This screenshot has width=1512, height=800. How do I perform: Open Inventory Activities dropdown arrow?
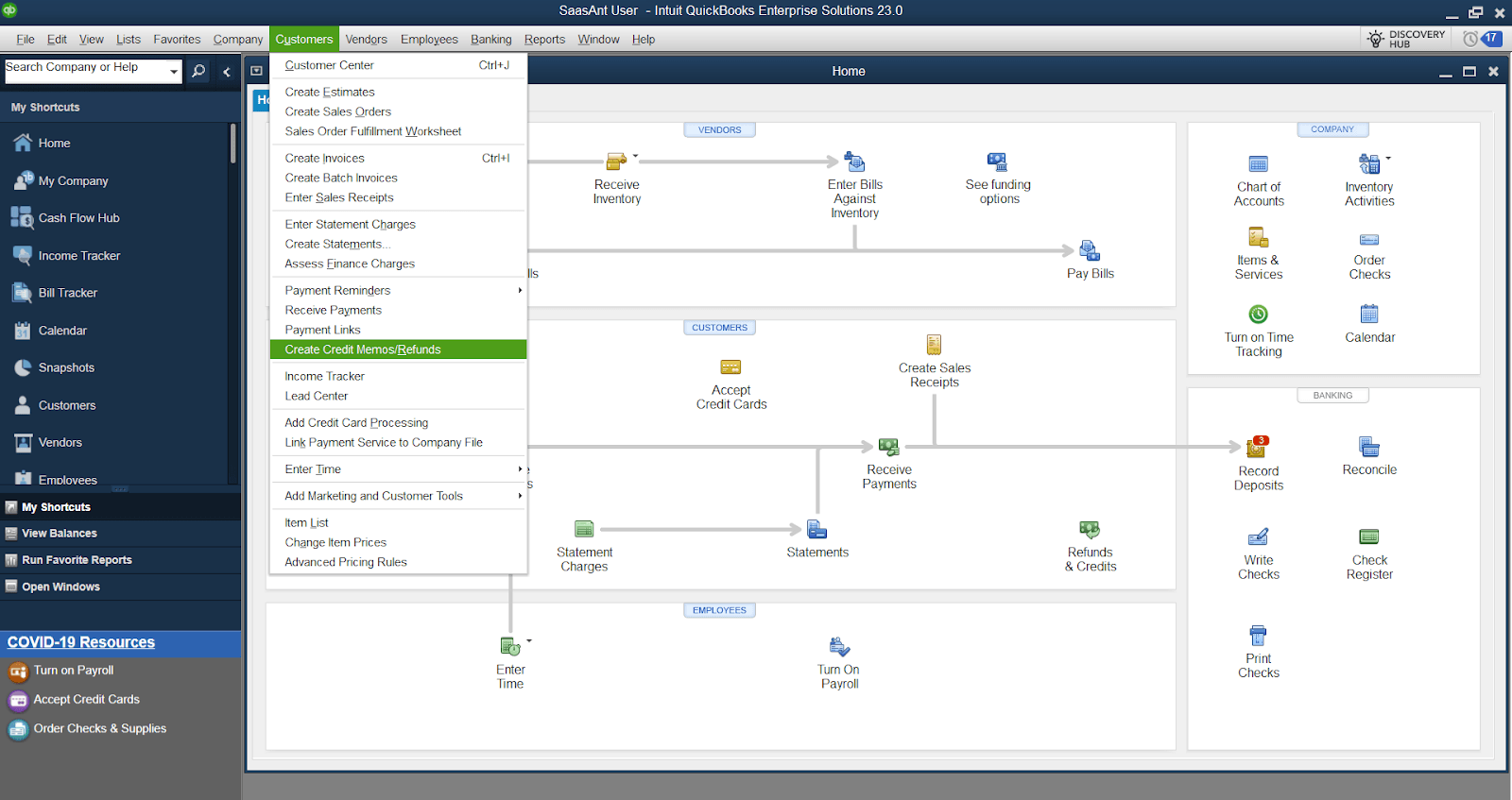coord(1388,158)
